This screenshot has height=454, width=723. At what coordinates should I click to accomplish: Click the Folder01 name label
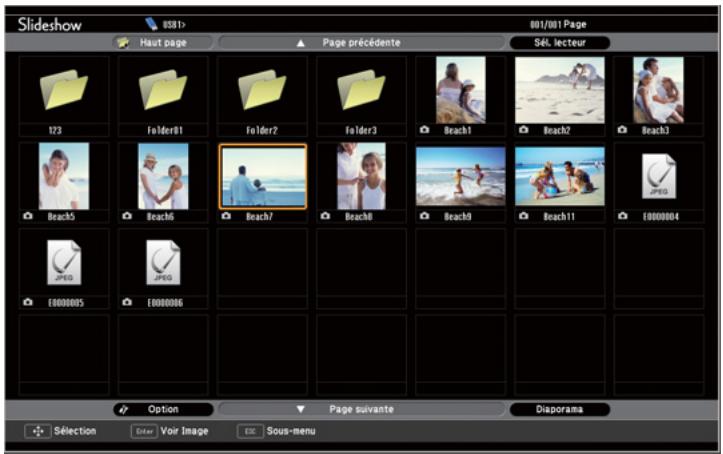coord(165,130)
